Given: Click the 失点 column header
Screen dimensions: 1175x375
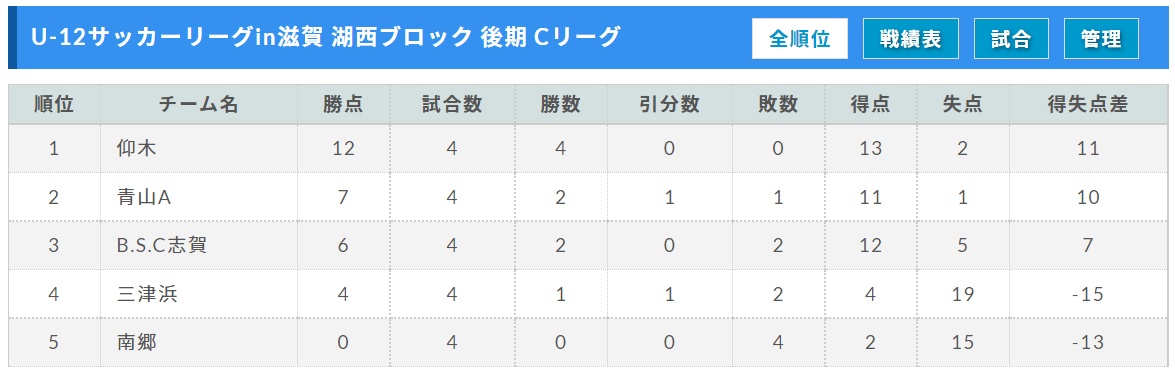Looking at the screenshot, I should [963, 104].
